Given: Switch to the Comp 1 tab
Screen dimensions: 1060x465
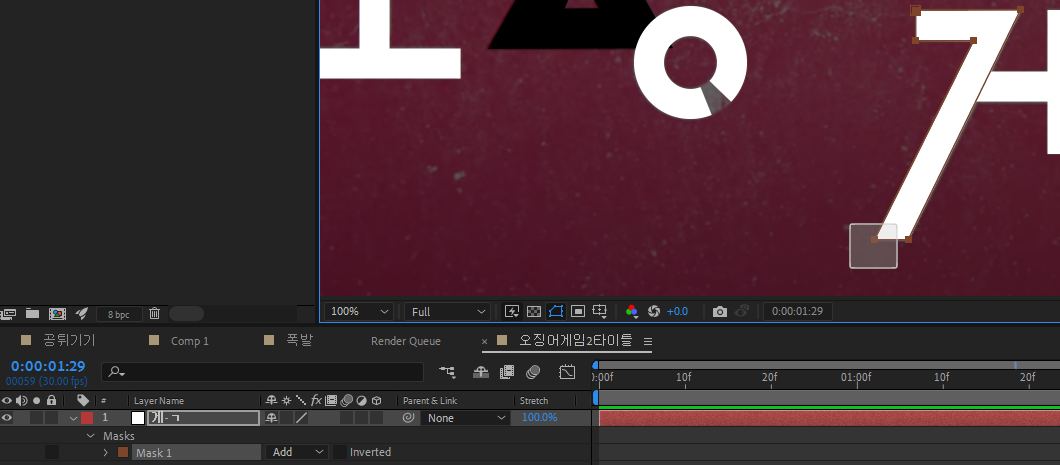Looking at the screenshot, I should (190, 341).
